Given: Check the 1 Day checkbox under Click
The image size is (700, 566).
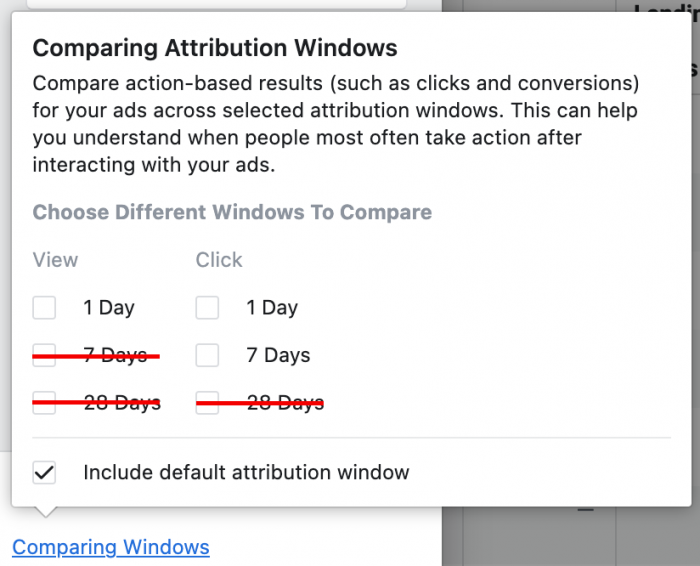Looking at the screenshot, I should point(207,308).
